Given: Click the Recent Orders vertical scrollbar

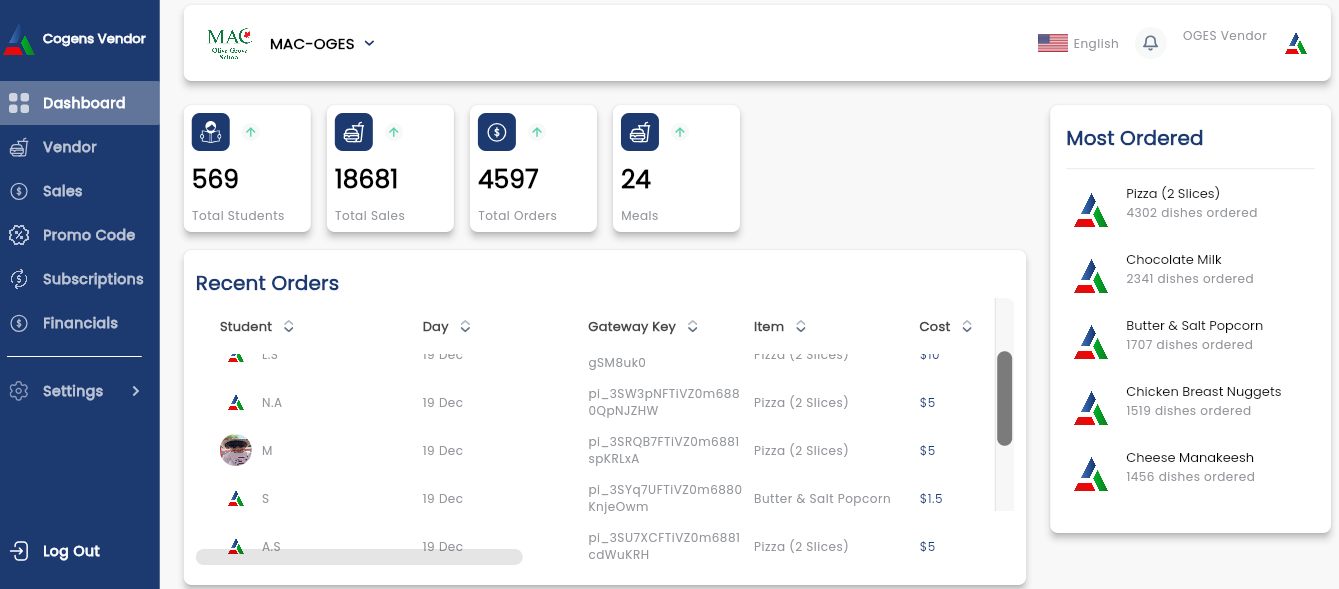Looking at the screenshot, I should 1004,397.
